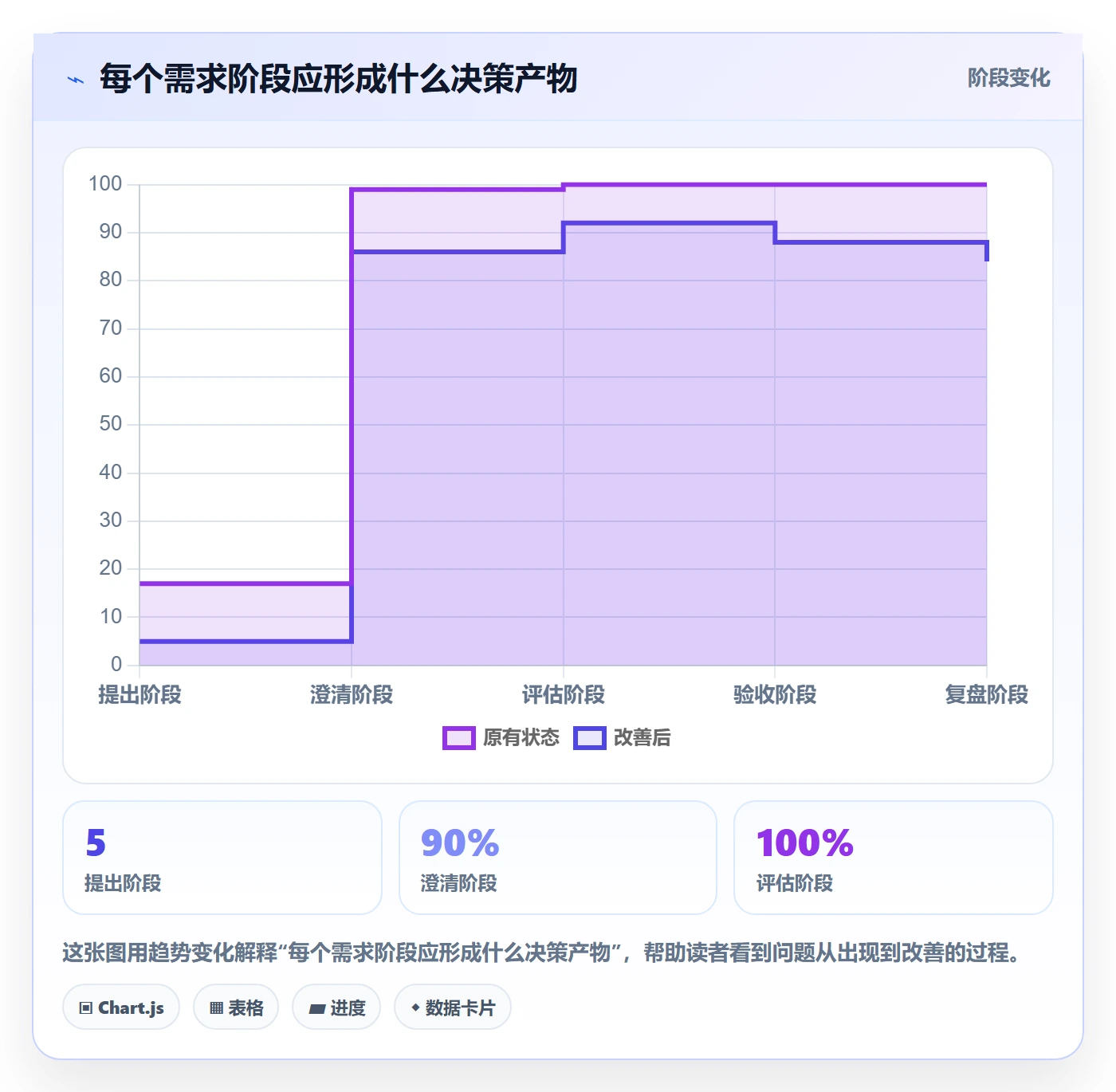This screenshot has height=1092, width=1116.
Task: Click the 评估阶段 x-axis label
Action: click(564, 695)
